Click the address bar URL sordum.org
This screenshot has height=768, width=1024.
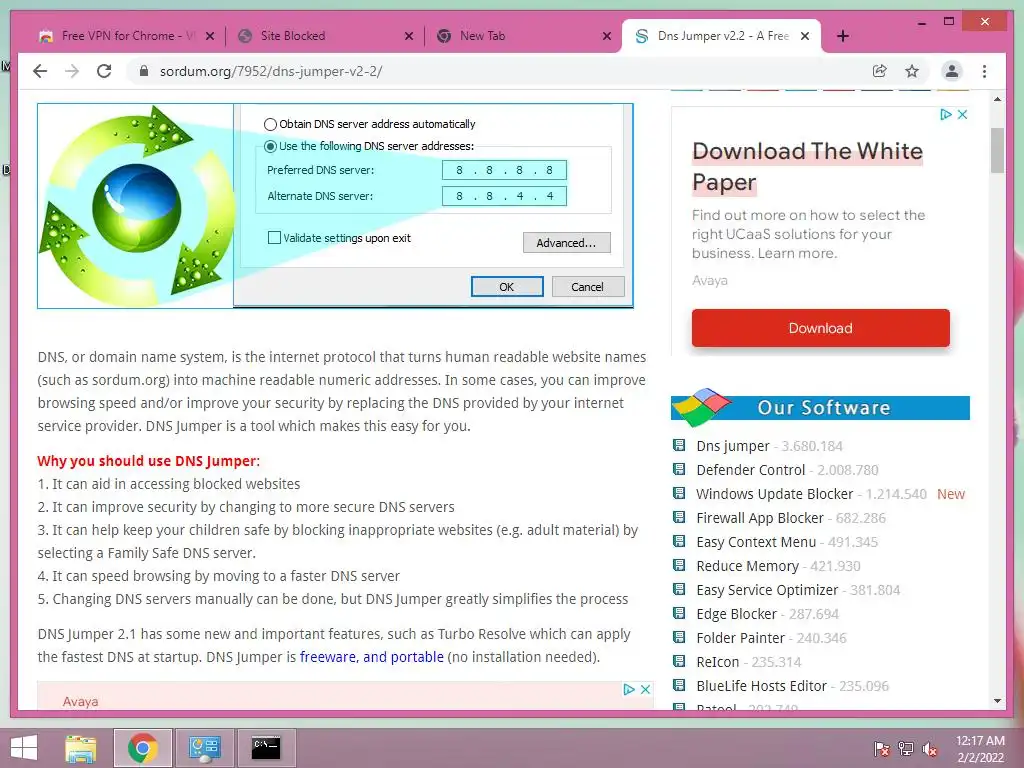pos(271,71)
